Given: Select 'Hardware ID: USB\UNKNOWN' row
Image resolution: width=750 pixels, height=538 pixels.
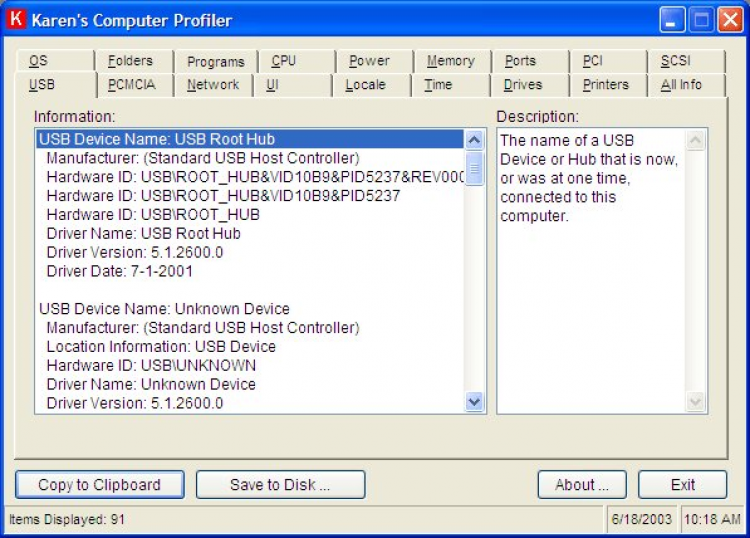Looking at the screenshot, I should click(250, 365).
